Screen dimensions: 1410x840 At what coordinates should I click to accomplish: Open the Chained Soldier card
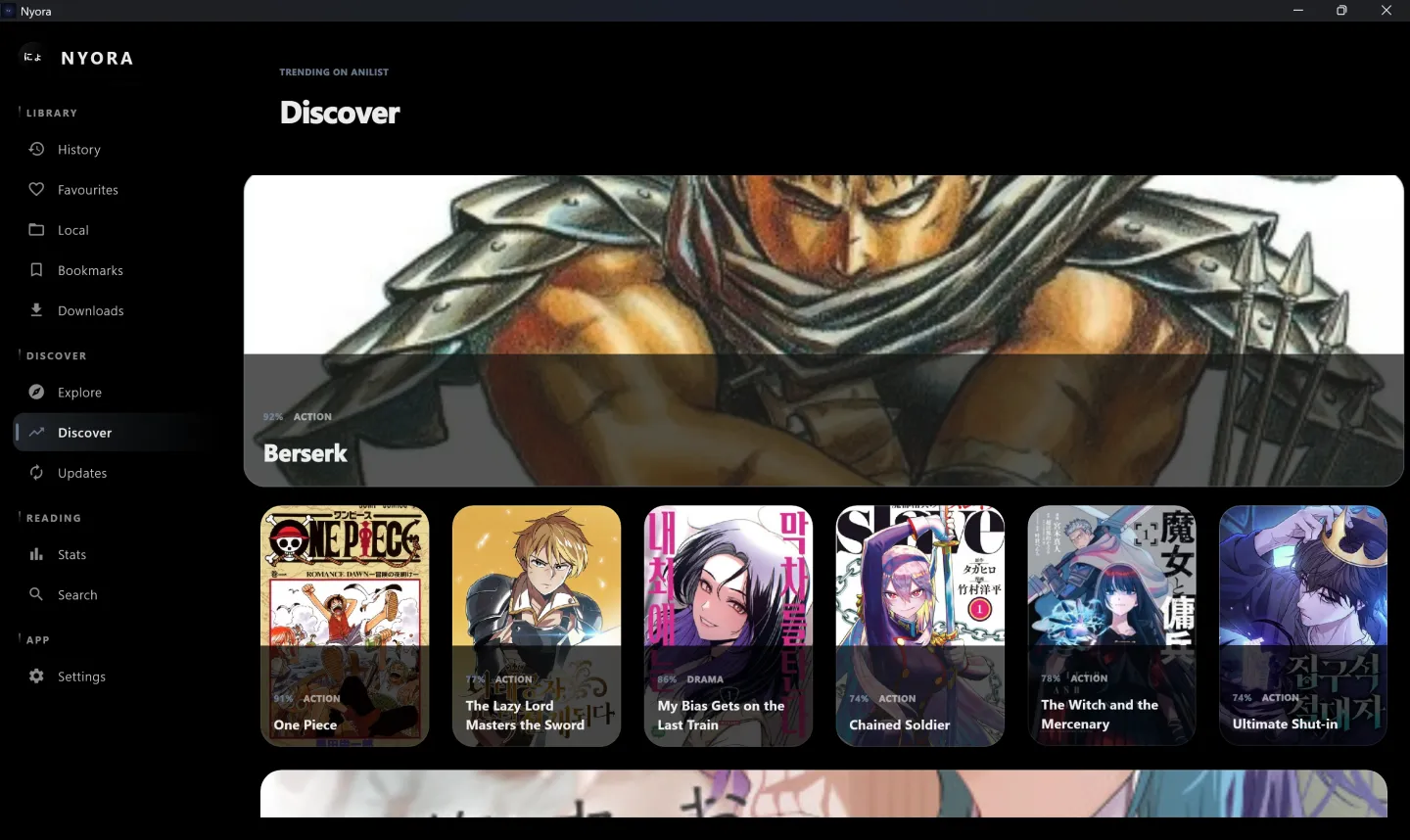(x=920, y=626)
